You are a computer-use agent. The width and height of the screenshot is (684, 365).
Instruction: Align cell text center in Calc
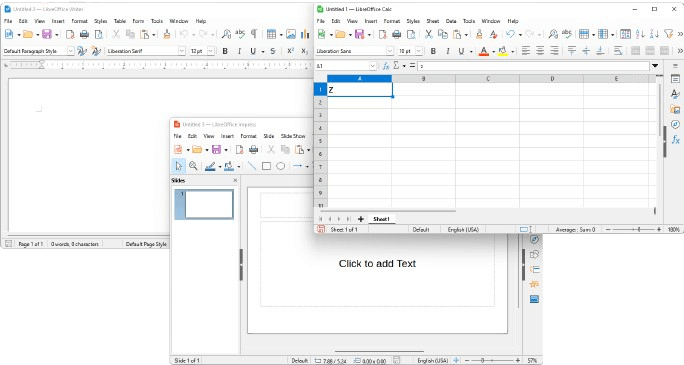pyautogui.click(x=540, y=51)
